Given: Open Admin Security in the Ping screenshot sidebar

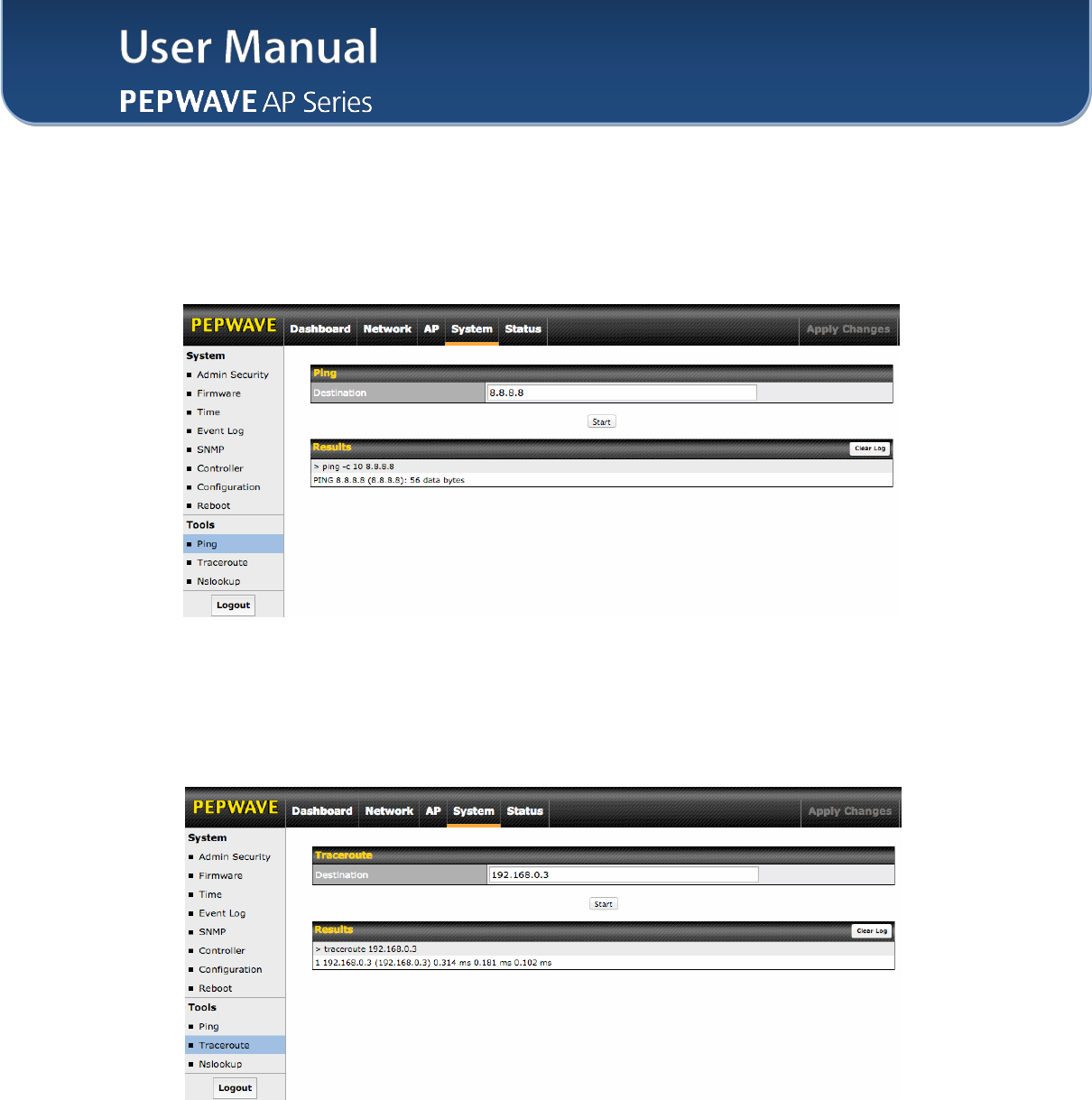Looking at the screenshot, I should coord(233,374).
